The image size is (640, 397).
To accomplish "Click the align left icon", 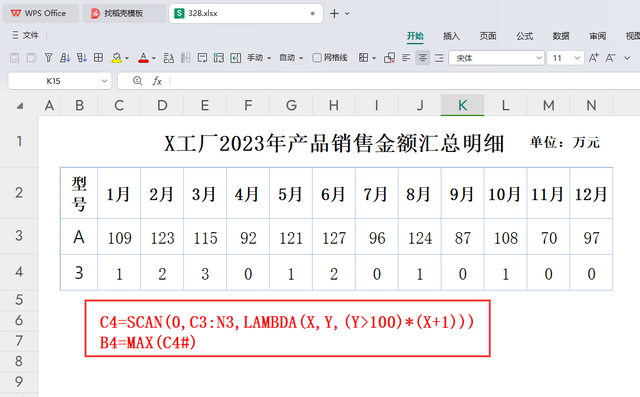I will tap(406, 58).
